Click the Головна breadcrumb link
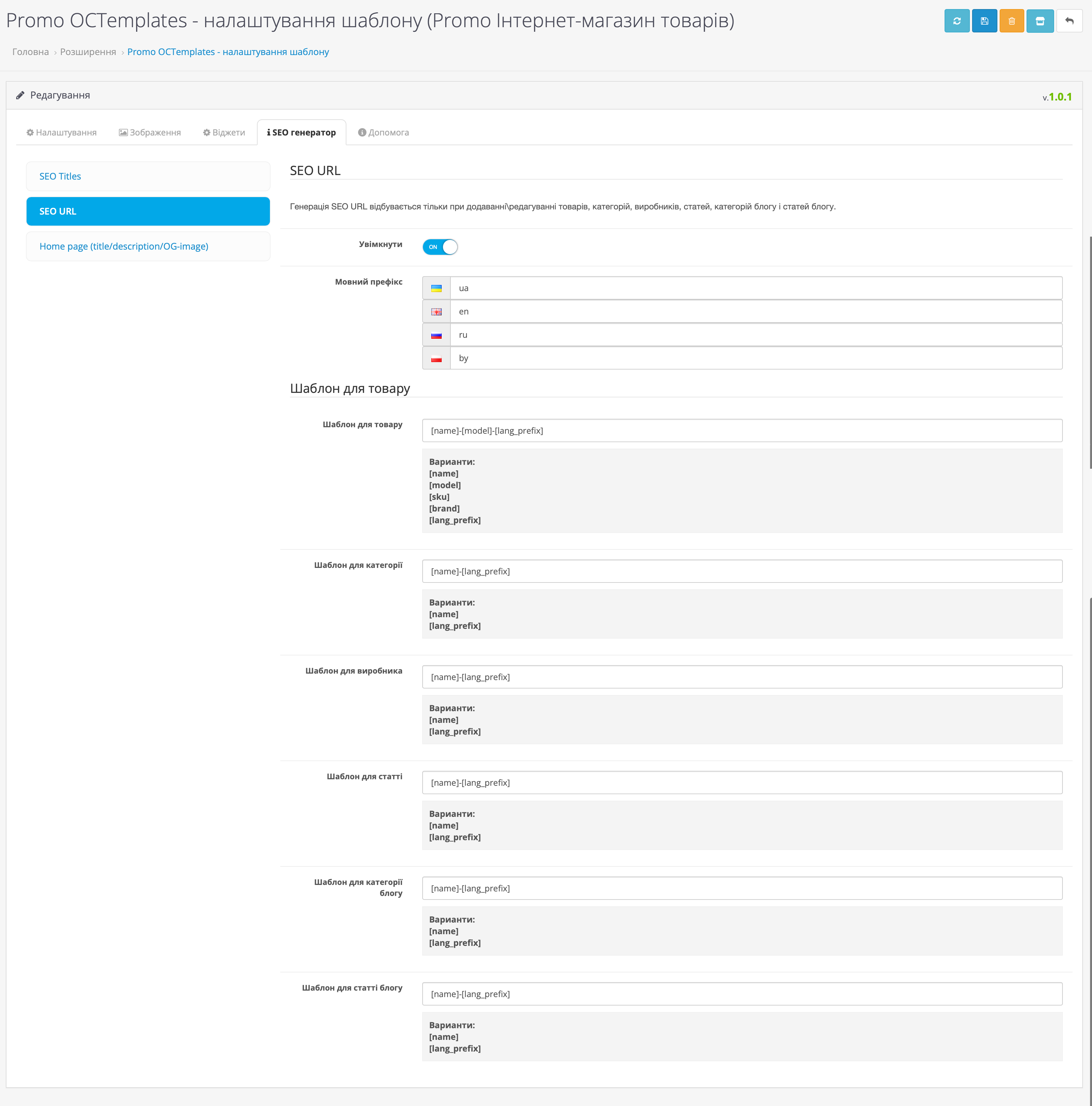Screen dimensions: 1092x1106 30,52
